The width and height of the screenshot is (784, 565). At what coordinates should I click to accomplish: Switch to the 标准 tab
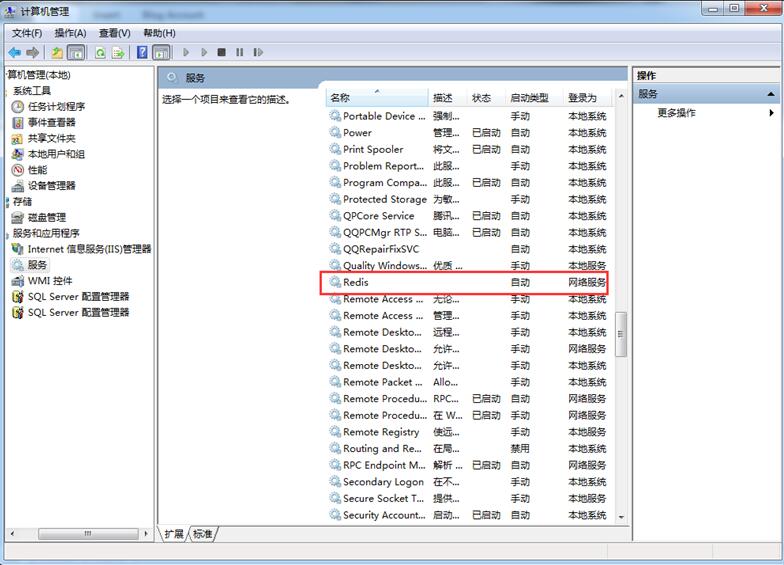pyautogui.click(x=203, y=534)
